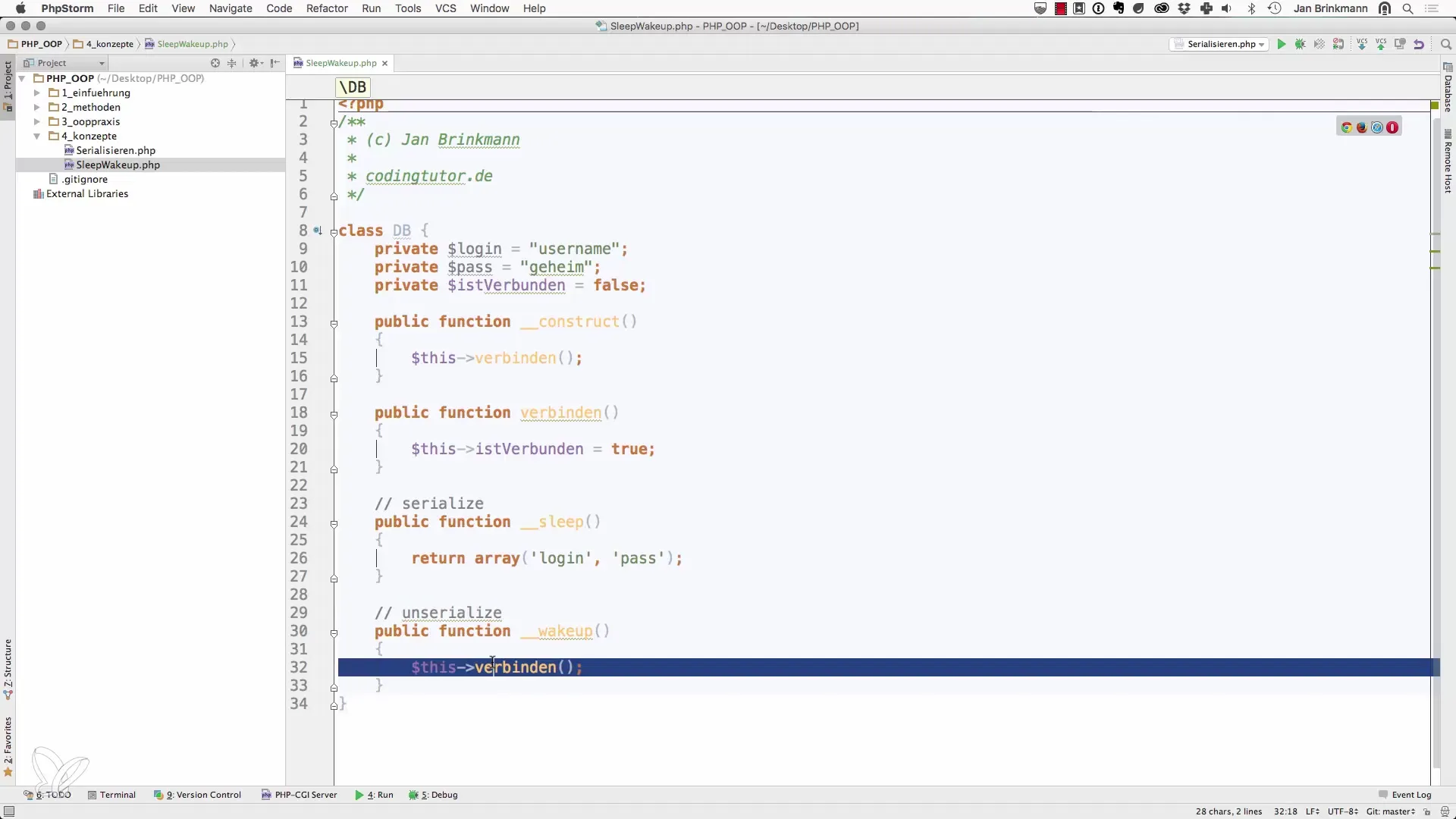Viewport: 1456px width, 819px height.
Task: Open macOS Spotlight search icon
Action: point(1407,8)
